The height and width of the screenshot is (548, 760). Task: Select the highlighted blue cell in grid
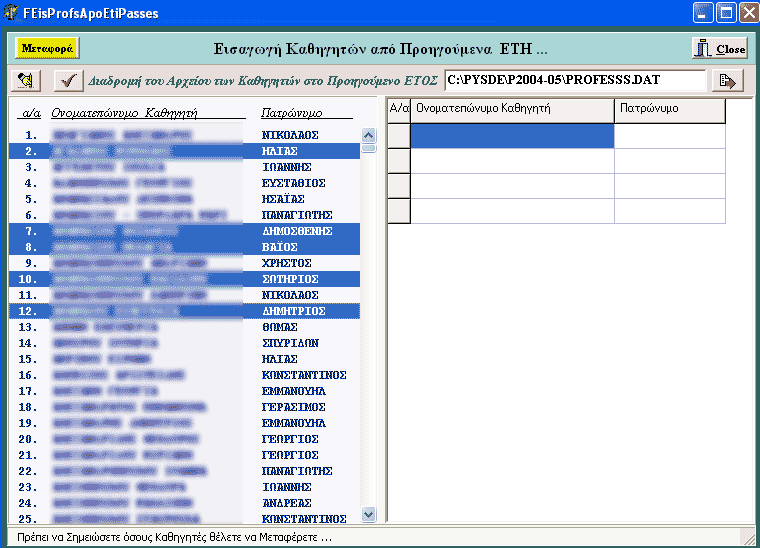(511, 136)
